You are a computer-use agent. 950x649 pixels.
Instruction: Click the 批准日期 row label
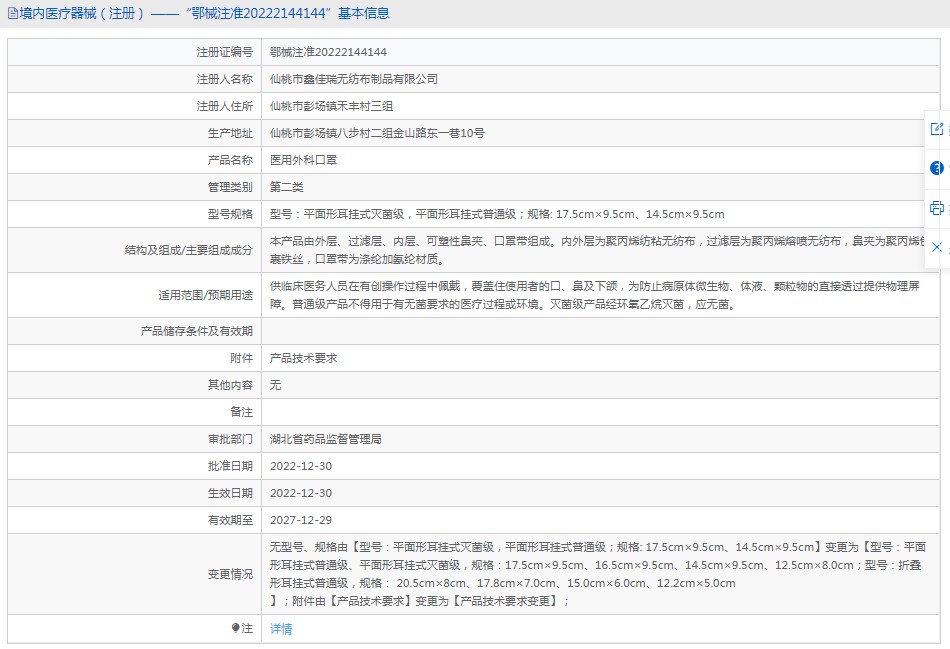[x=230, y=466]
